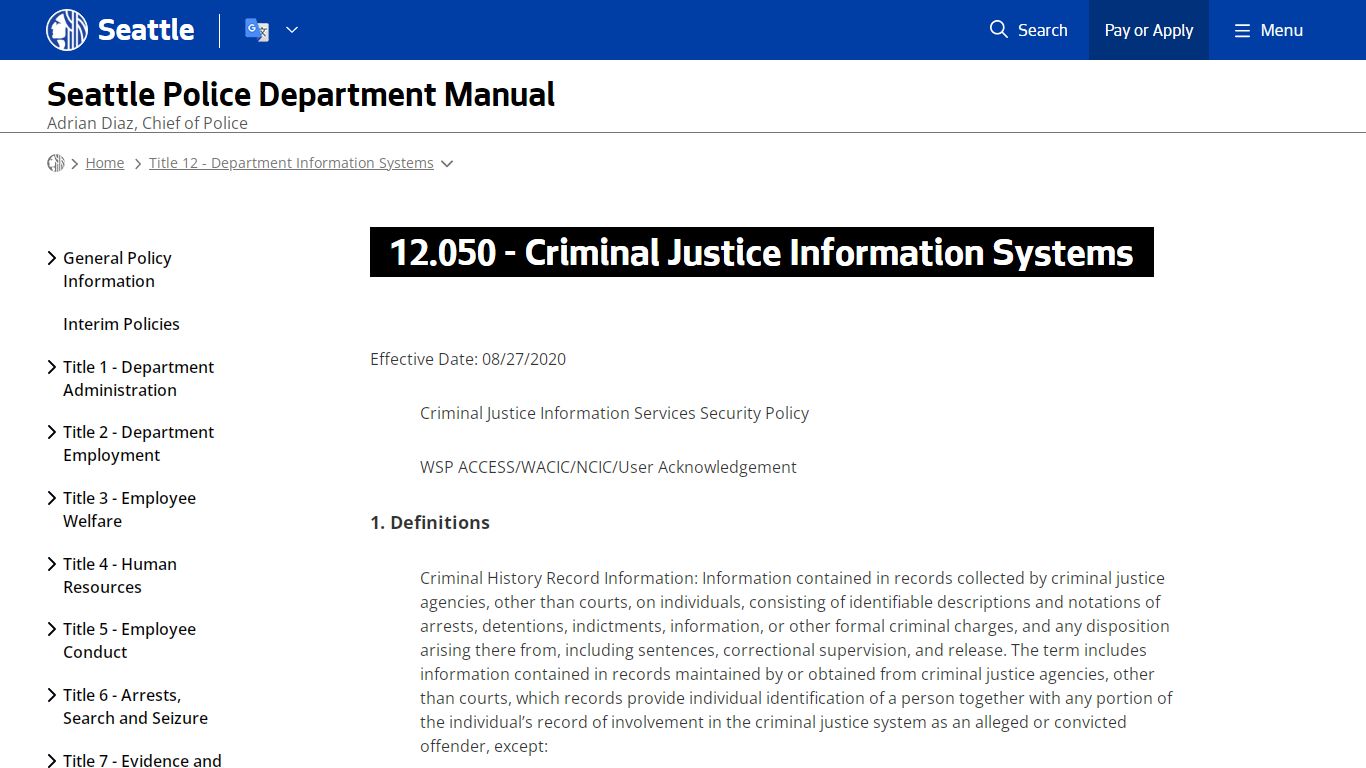Expand the language selector chevron

click(292, 30)
